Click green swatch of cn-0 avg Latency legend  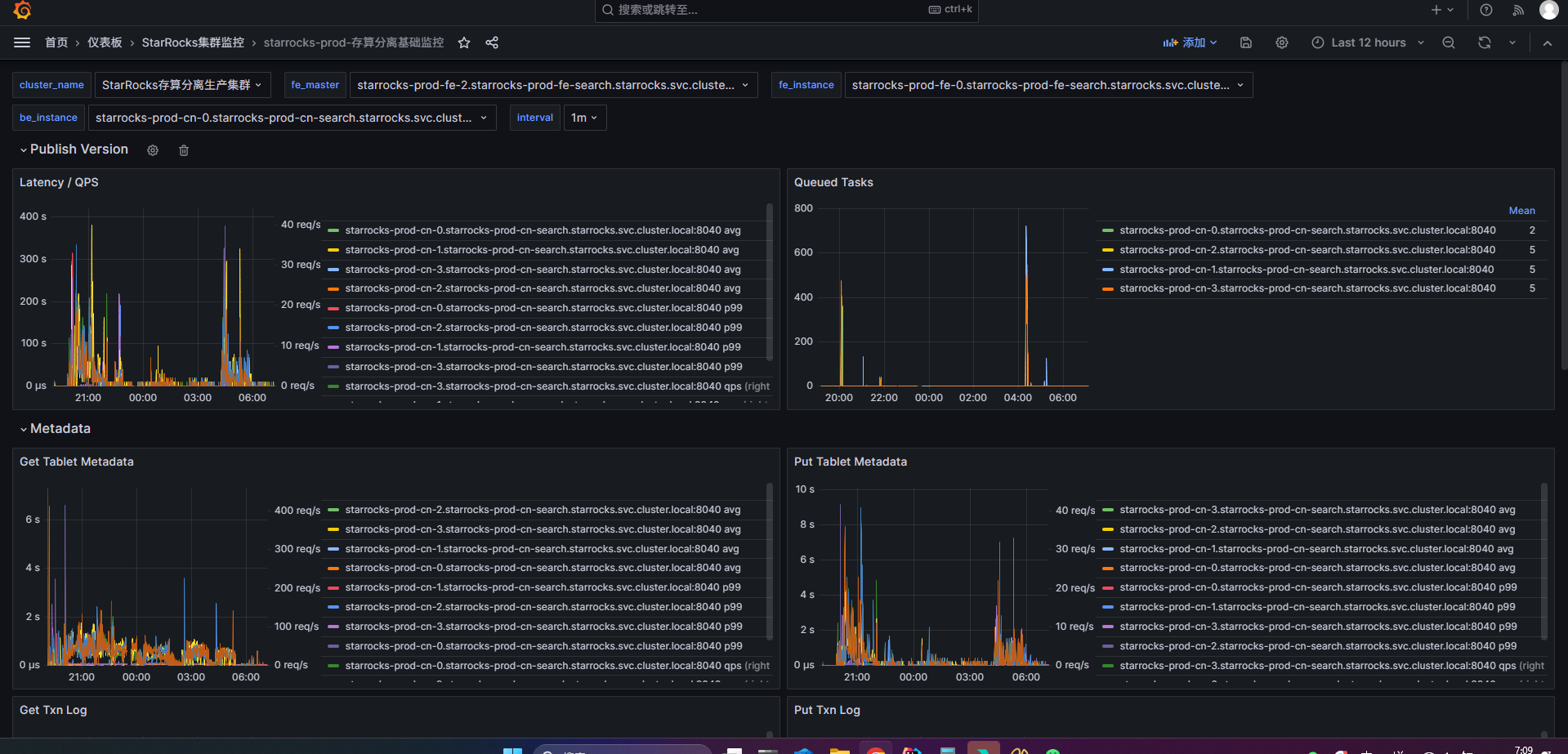click(333, 230)
